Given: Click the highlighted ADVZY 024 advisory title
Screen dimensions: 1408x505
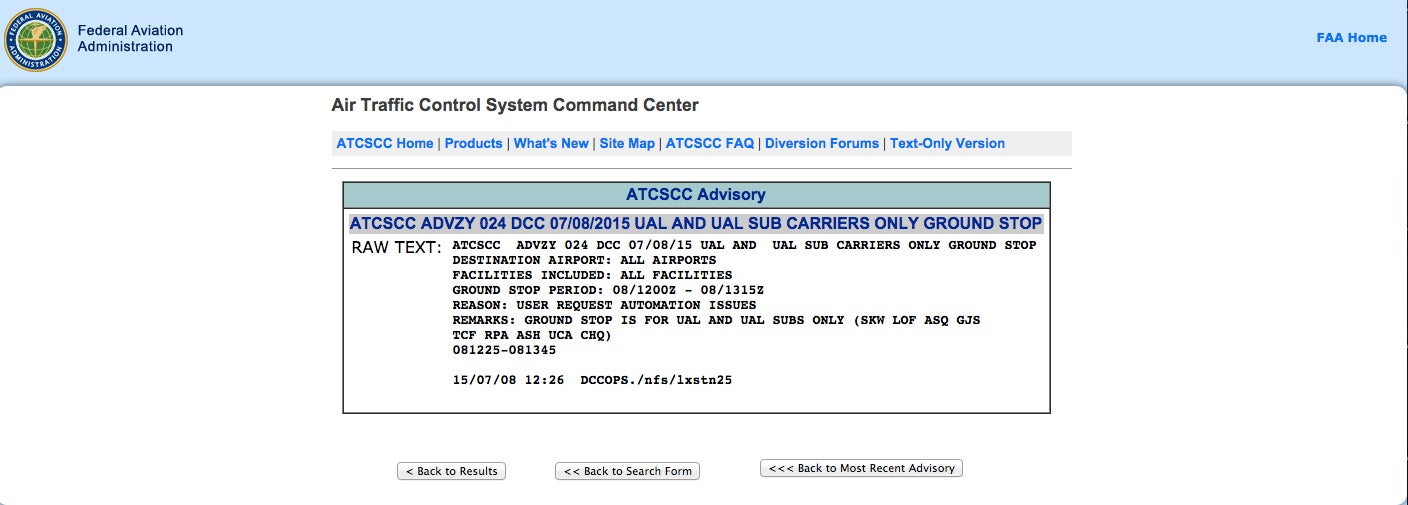Looking at the screenshot, I should tap(696, 223).
